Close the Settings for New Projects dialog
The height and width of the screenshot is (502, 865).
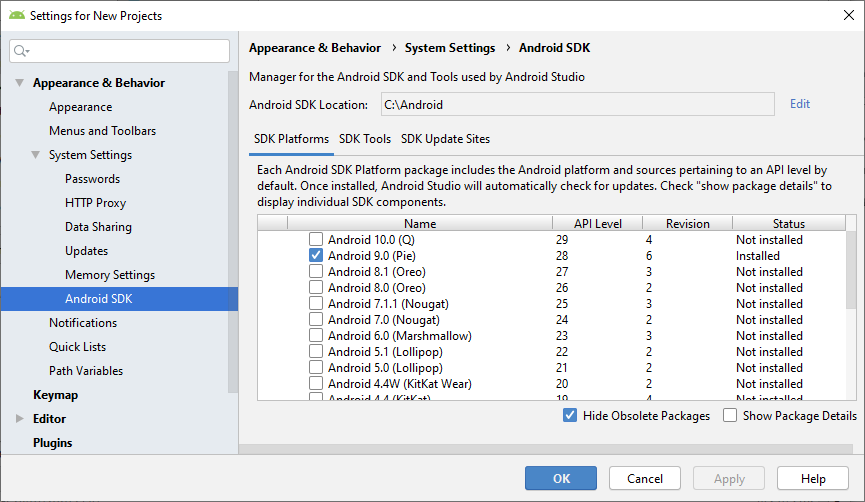point(849,15)
